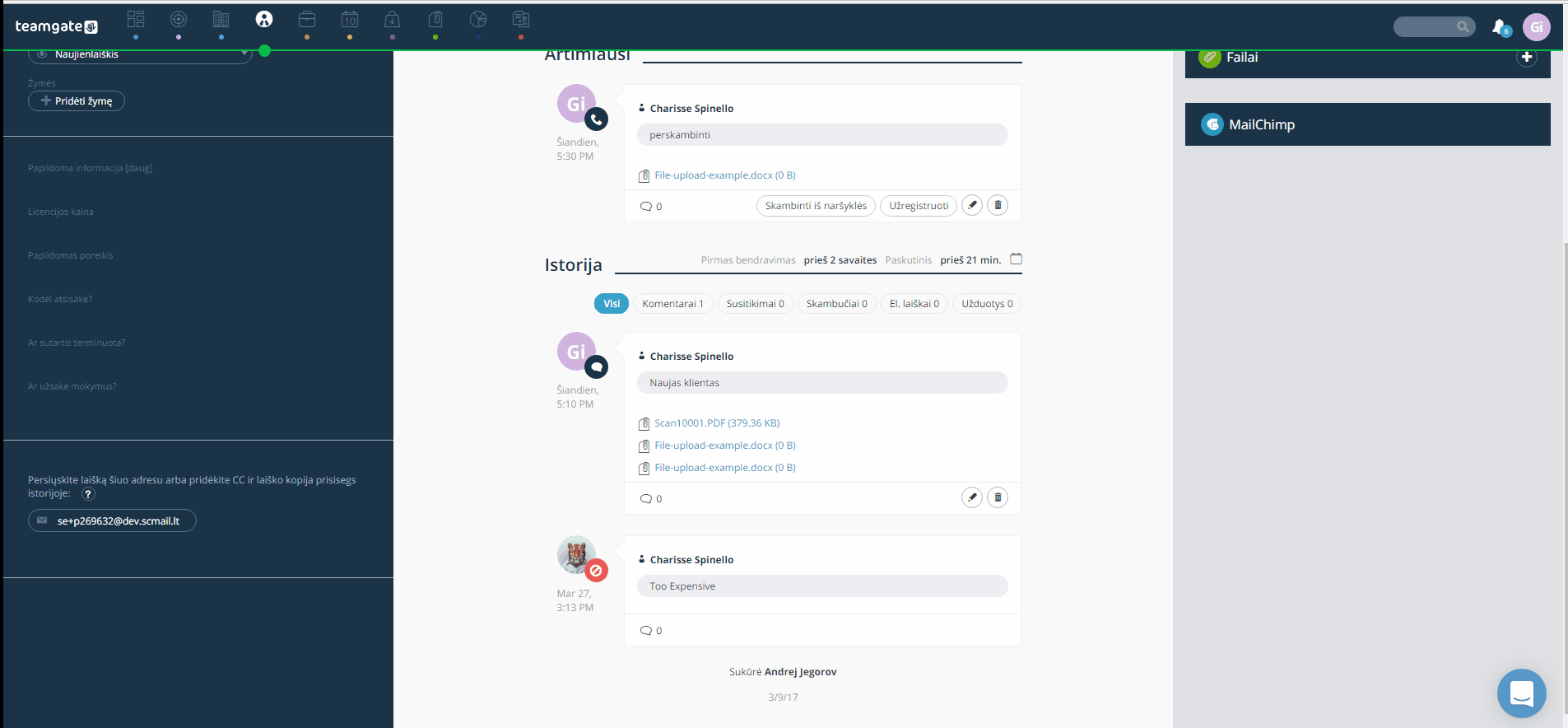Open comments on the Too Expensive entry

coord(651,631)
